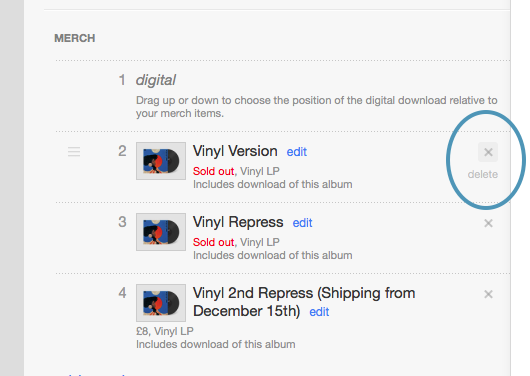Remove Vinyl Repress with its X icon

(488, 223)
